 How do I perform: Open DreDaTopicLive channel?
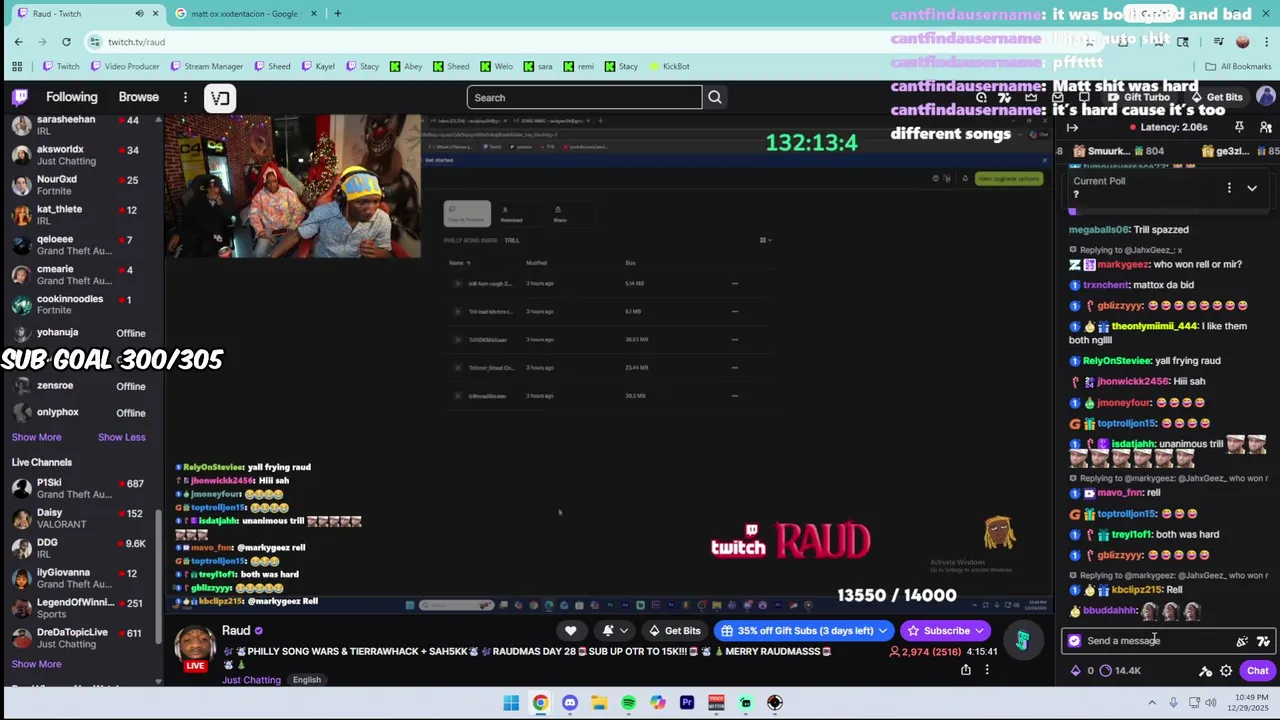coord(81,638)
